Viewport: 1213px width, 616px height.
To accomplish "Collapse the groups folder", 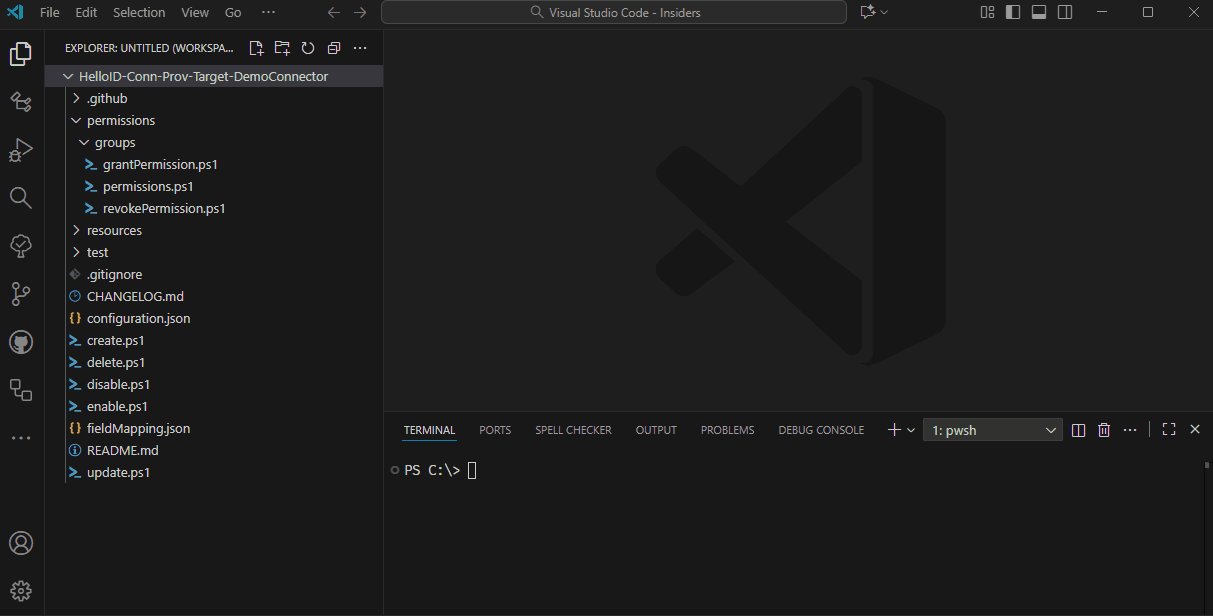I will click(x=214, y=142).
